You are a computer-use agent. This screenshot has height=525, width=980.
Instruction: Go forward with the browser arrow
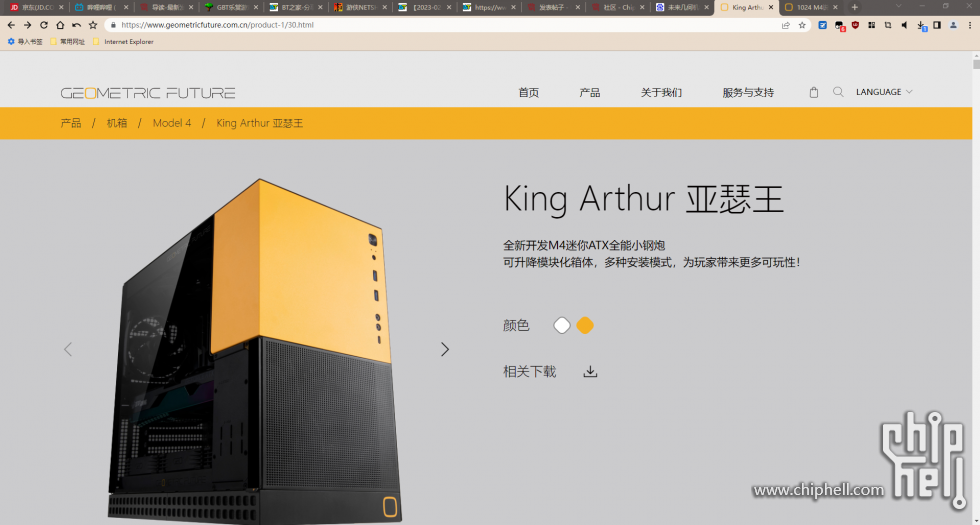28,25
